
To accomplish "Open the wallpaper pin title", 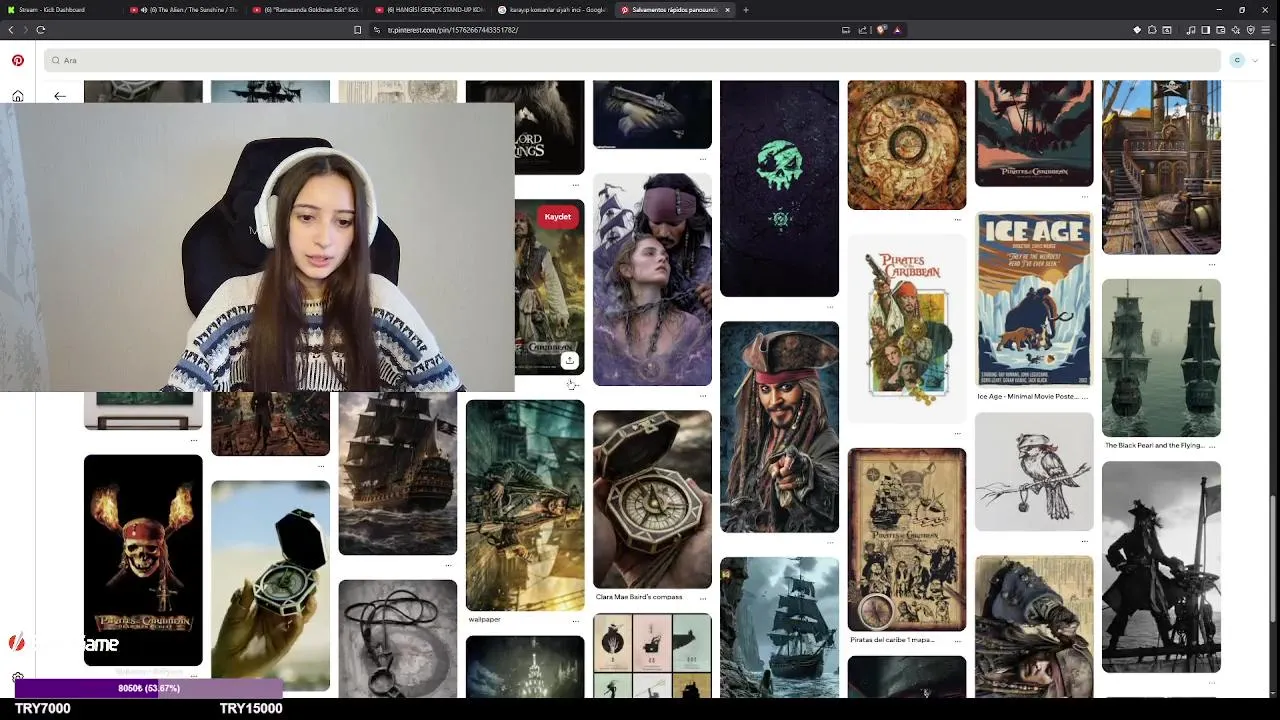I will tap(484, 620).
